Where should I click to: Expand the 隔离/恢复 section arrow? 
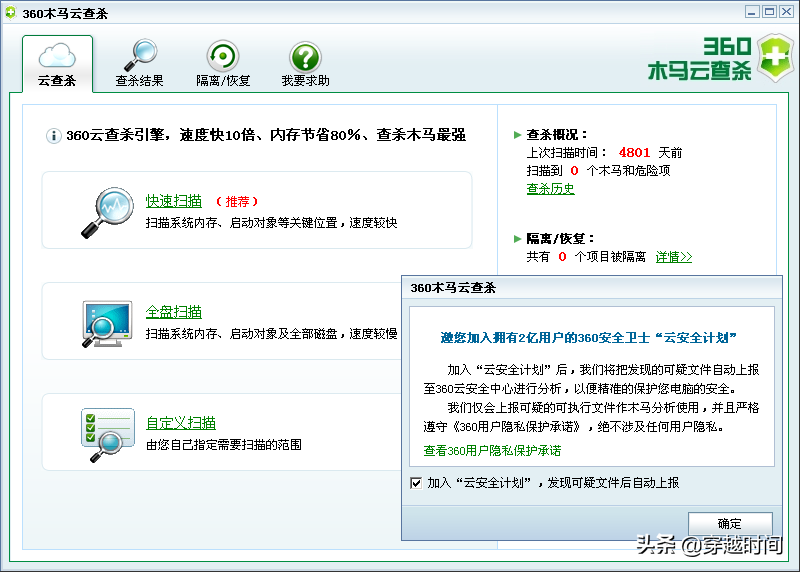click(x=517, y=240)
